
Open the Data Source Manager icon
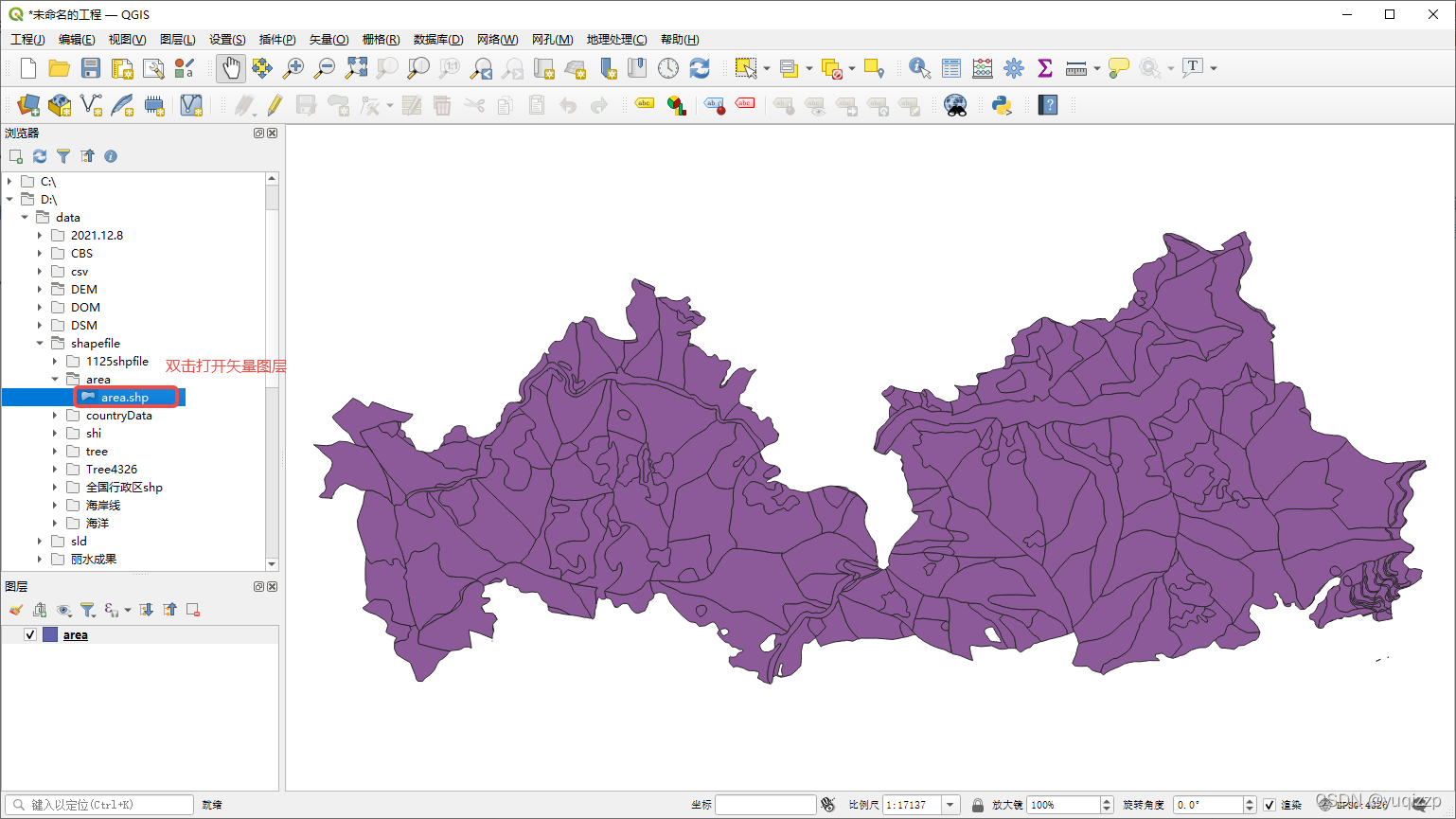coord(28,105)
